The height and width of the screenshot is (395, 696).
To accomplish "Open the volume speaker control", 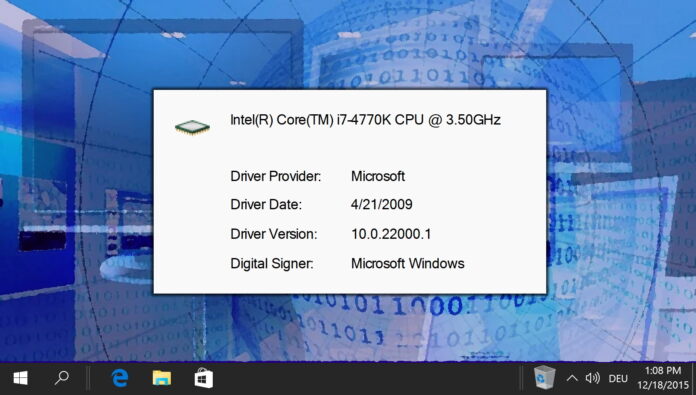I will (x=593, y=378).
